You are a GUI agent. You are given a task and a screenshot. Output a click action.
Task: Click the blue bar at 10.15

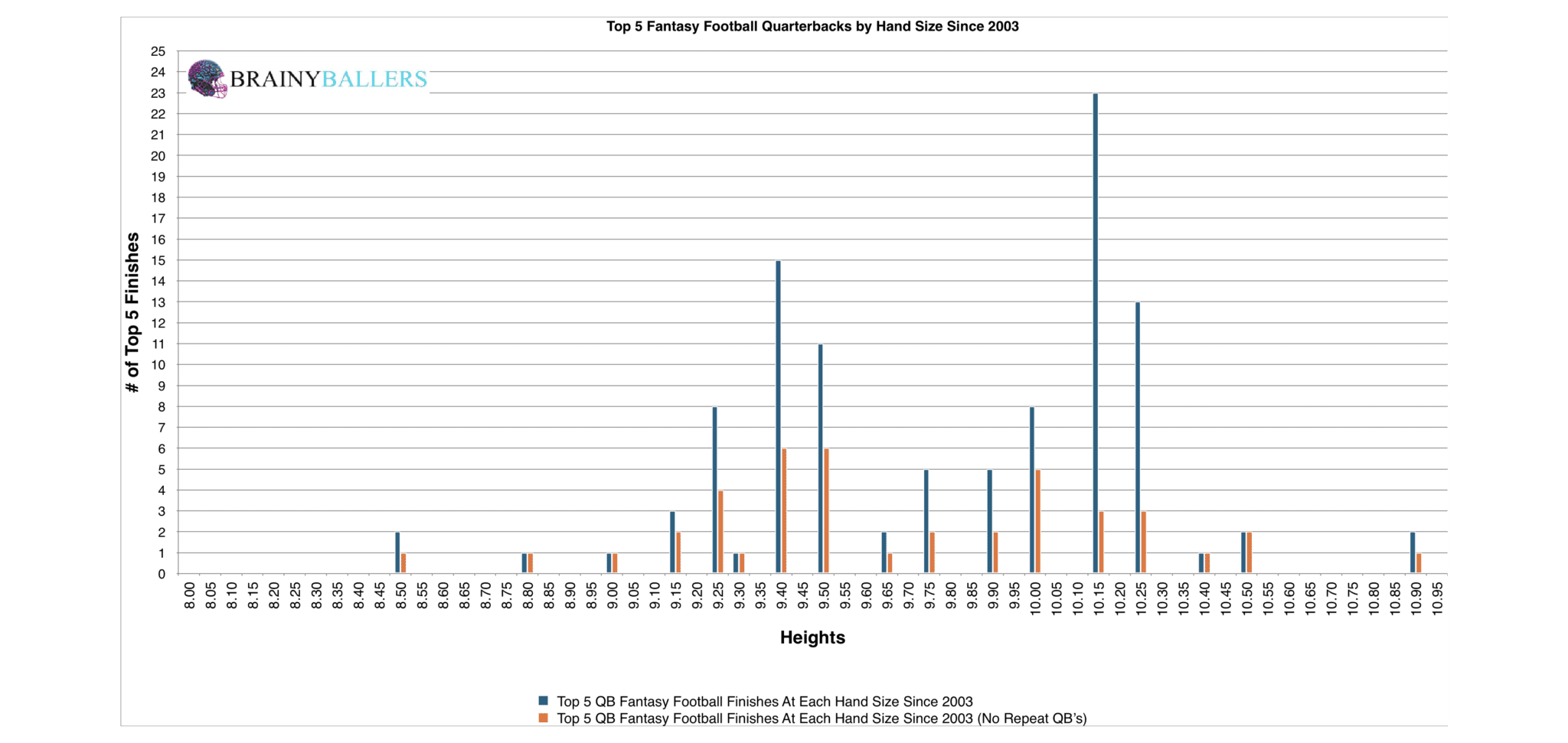pos(1096,333)
